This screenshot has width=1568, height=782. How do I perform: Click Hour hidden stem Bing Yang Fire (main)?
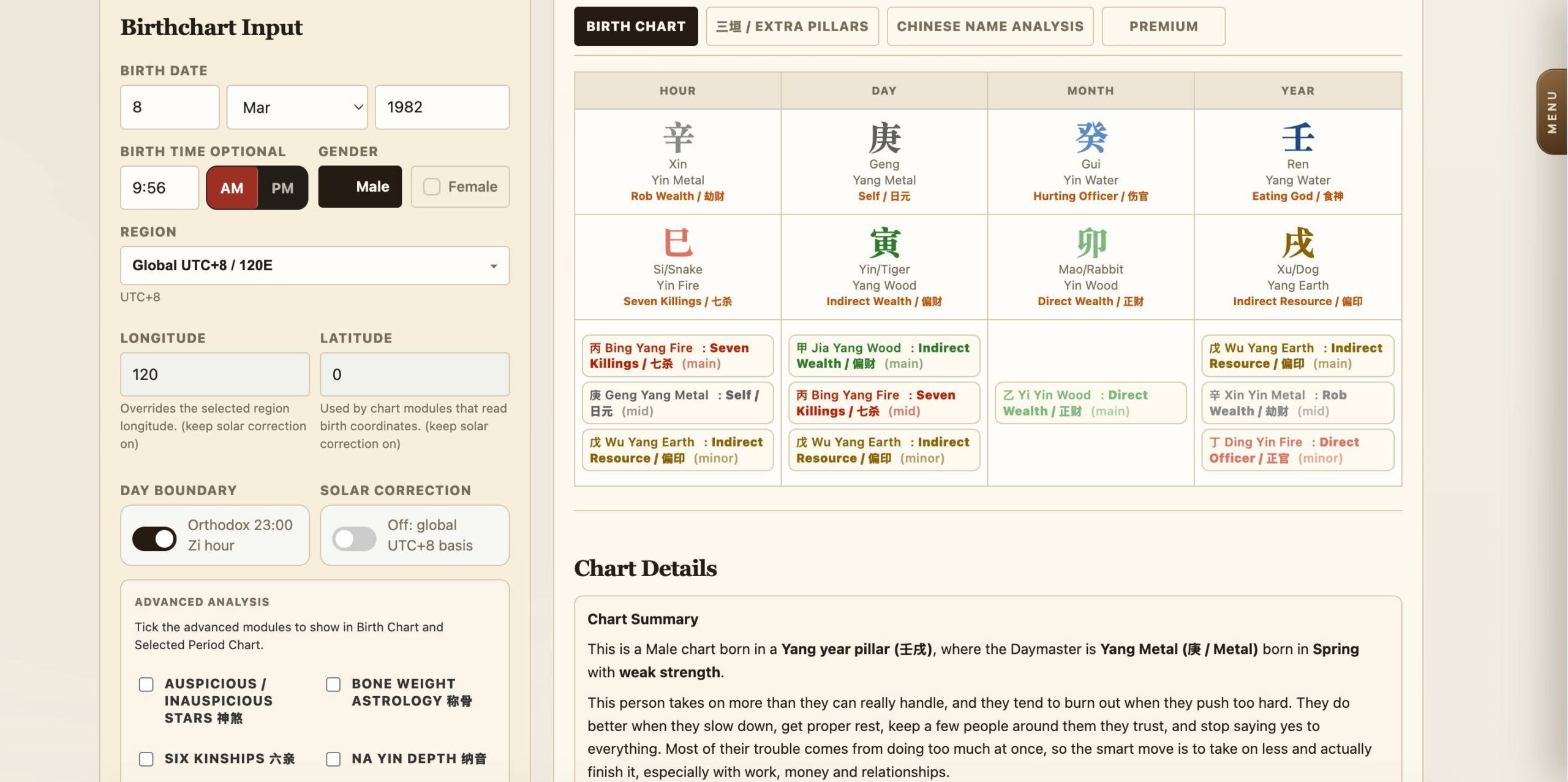pyautogui.click(x=677, y=355)
